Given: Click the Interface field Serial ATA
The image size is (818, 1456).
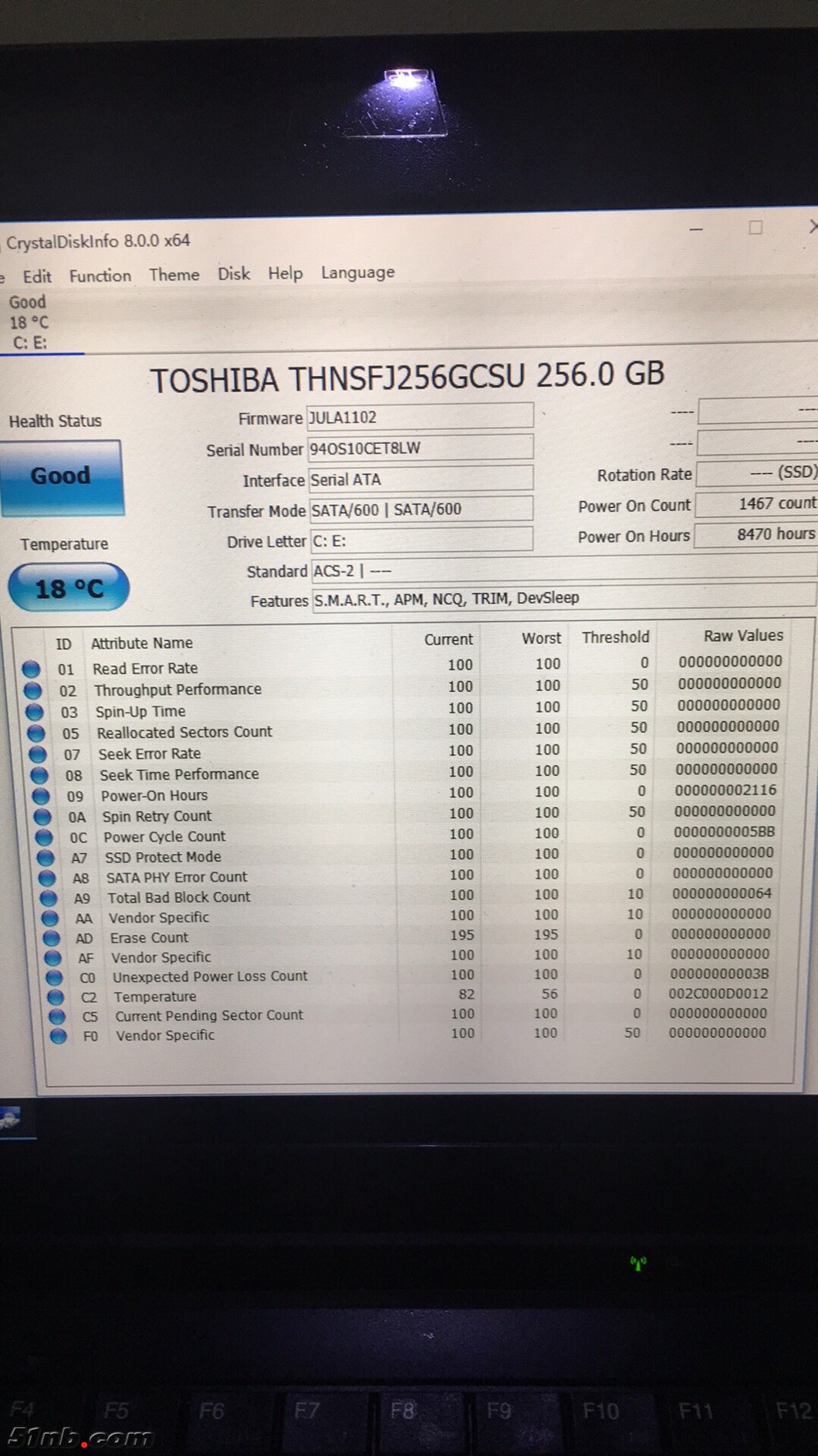Looking at the screenshot, I should click(x=421, y=479).
